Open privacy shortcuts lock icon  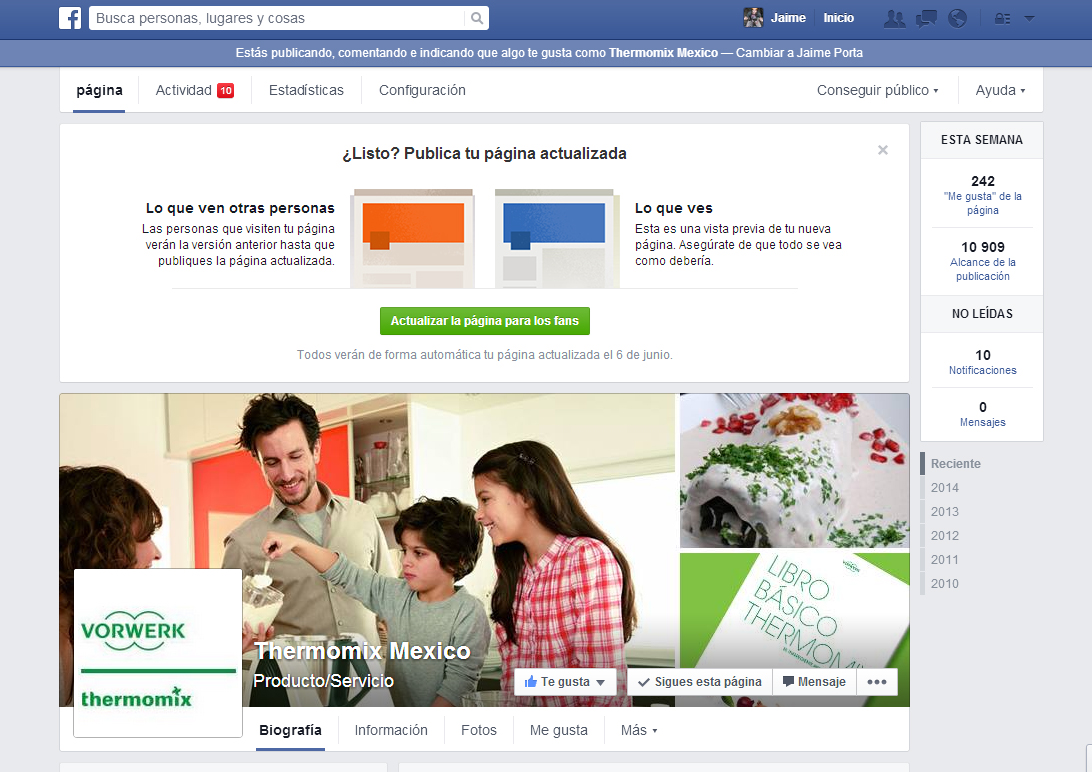[1002, 18]
